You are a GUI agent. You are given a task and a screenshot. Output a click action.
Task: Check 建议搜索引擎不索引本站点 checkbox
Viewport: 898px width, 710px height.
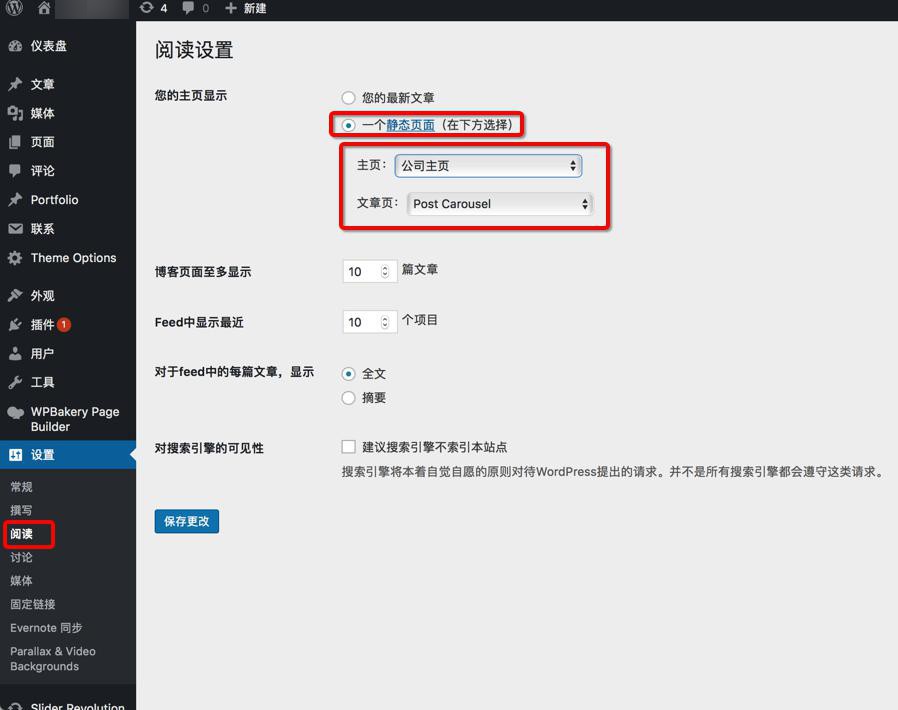[x=348, y=447]
